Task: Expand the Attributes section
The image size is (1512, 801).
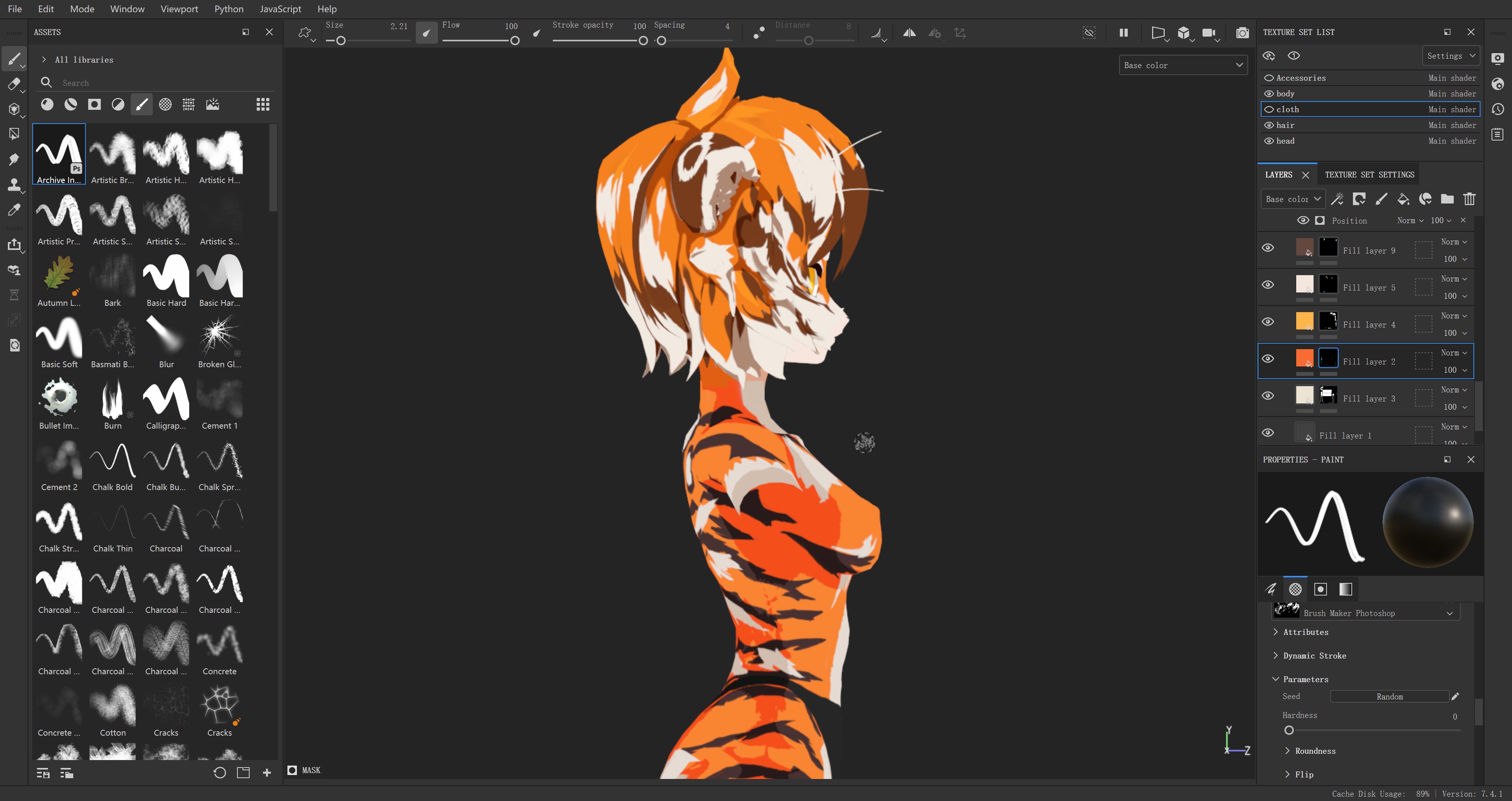Action: (1305, 632)
